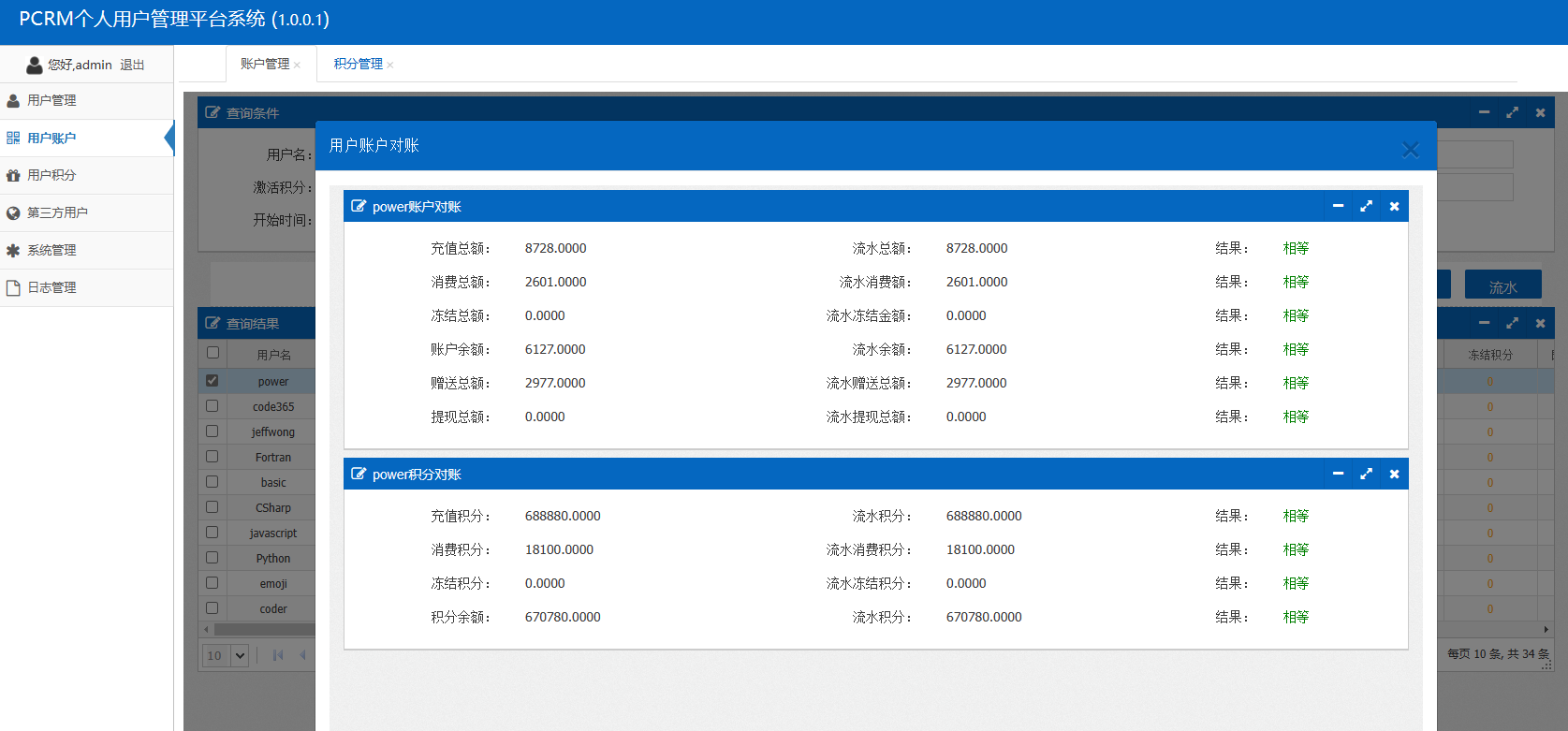Collapse the power积分对账 panel
The image size is (1568, 731).
click(x=1338, y=474)
